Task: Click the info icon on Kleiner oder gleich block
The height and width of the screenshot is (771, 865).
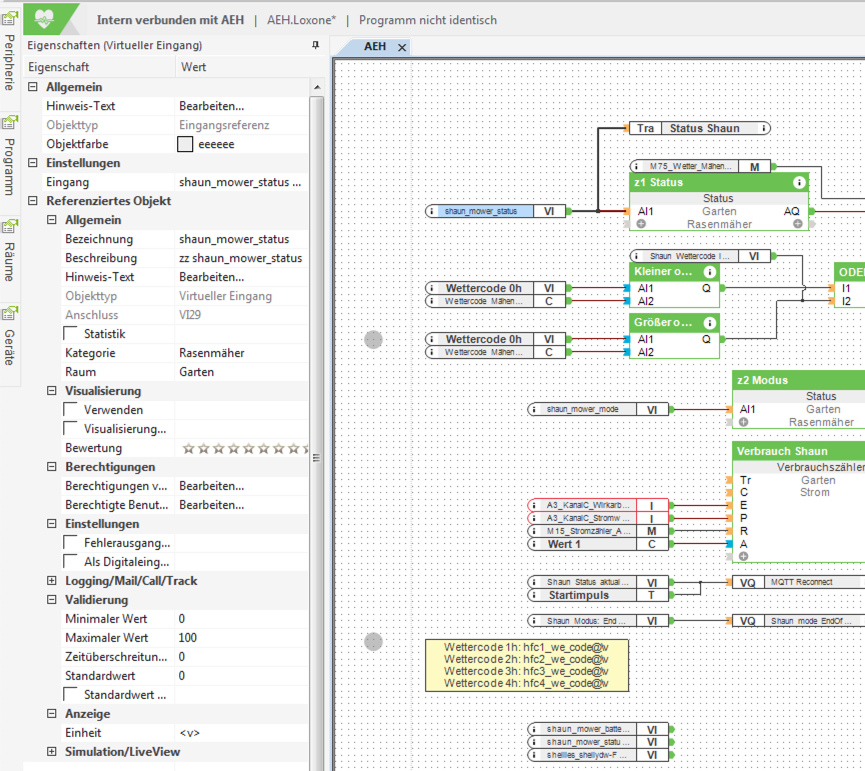Action: (x=709, y=272)
